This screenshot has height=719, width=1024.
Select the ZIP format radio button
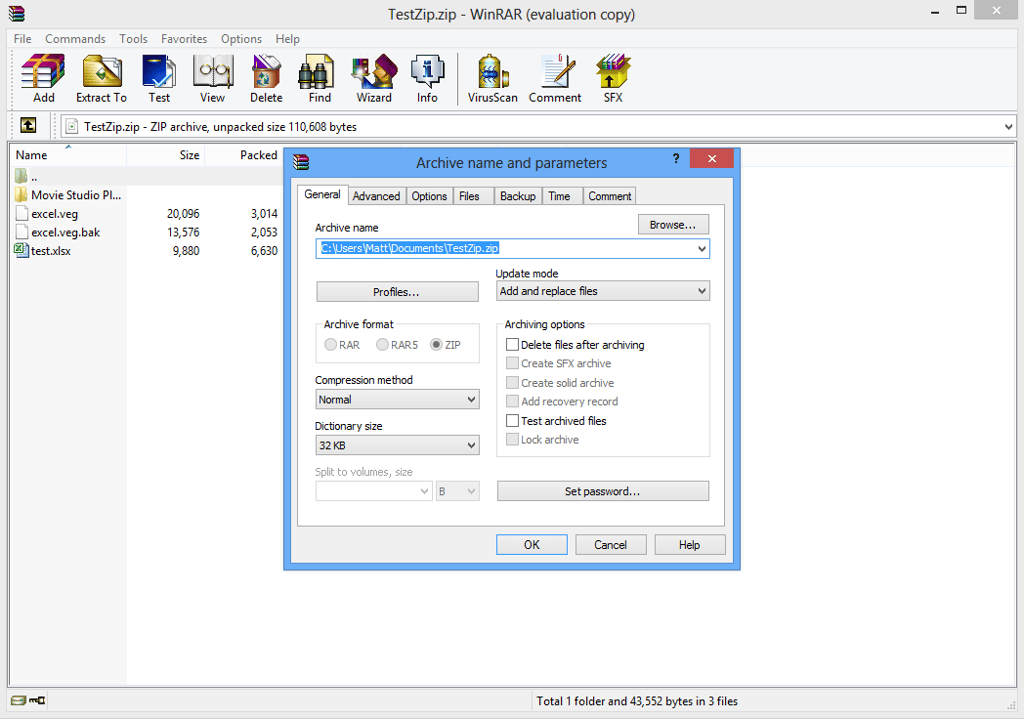pos(436,345)
